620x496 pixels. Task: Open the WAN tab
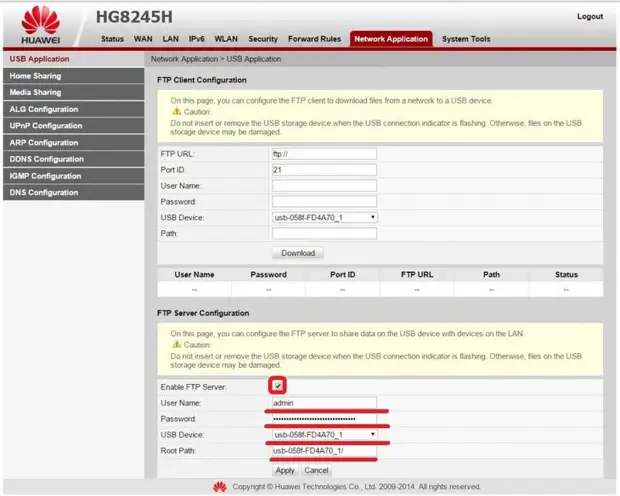[x=143, y=39]
